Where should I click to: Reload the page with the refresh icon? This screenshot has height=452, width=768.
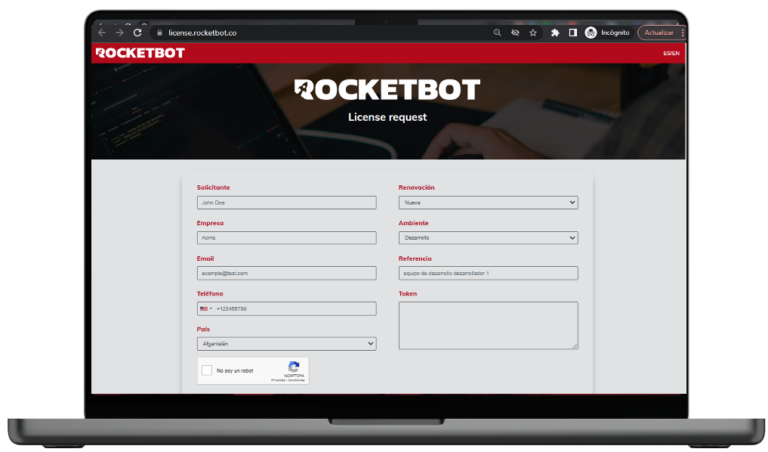click(138, 33)
